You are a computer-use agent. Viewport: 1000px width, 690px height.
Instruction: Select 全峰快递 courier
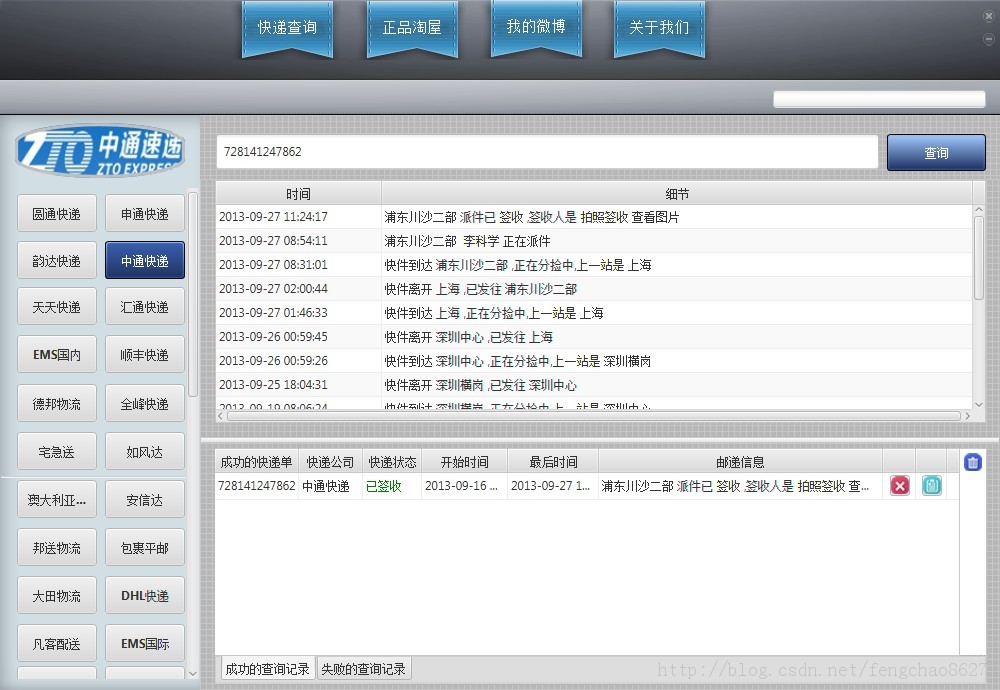point(145,403)
